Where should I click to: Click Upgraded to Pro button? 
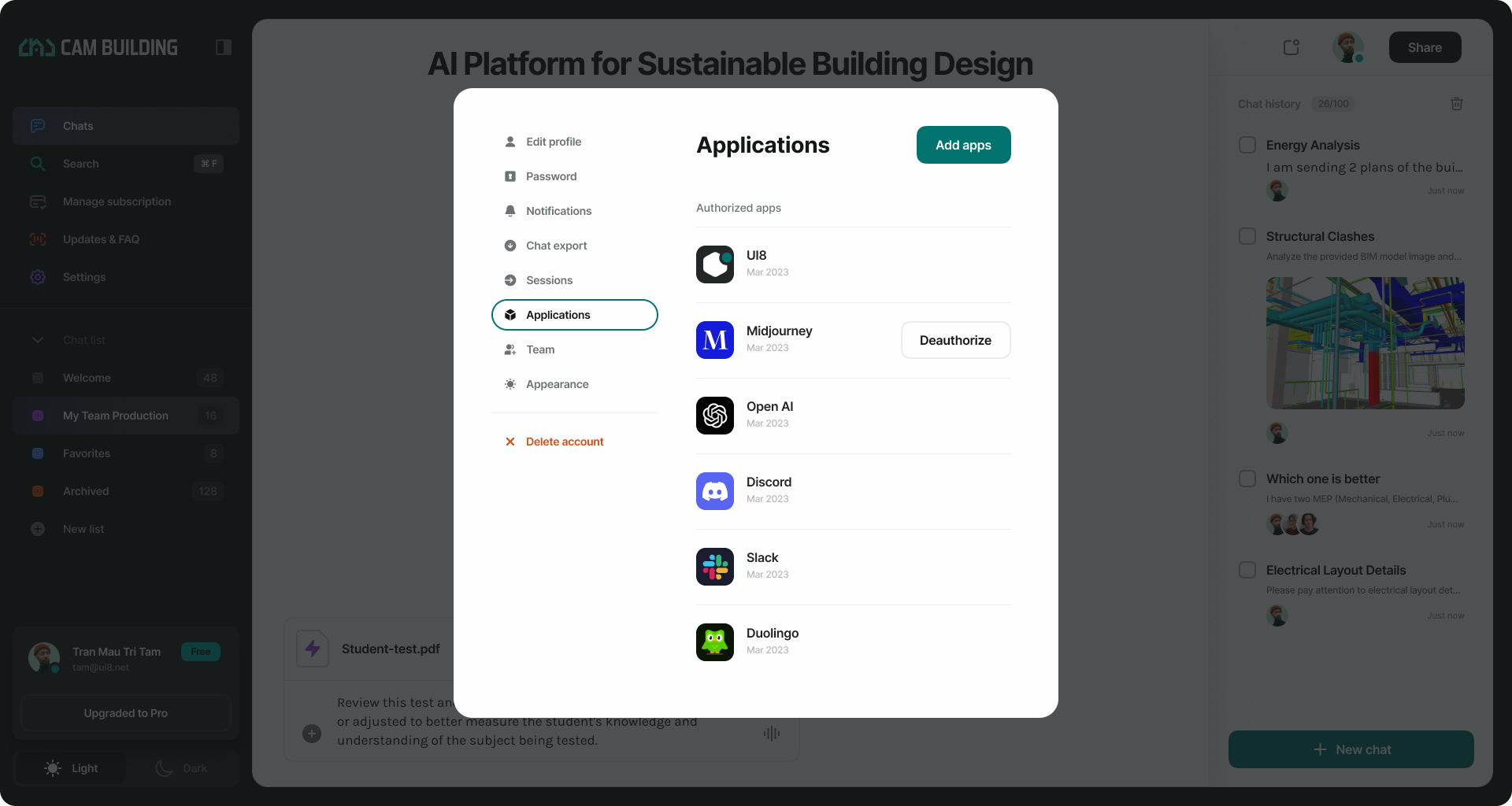tap(126, 713)
